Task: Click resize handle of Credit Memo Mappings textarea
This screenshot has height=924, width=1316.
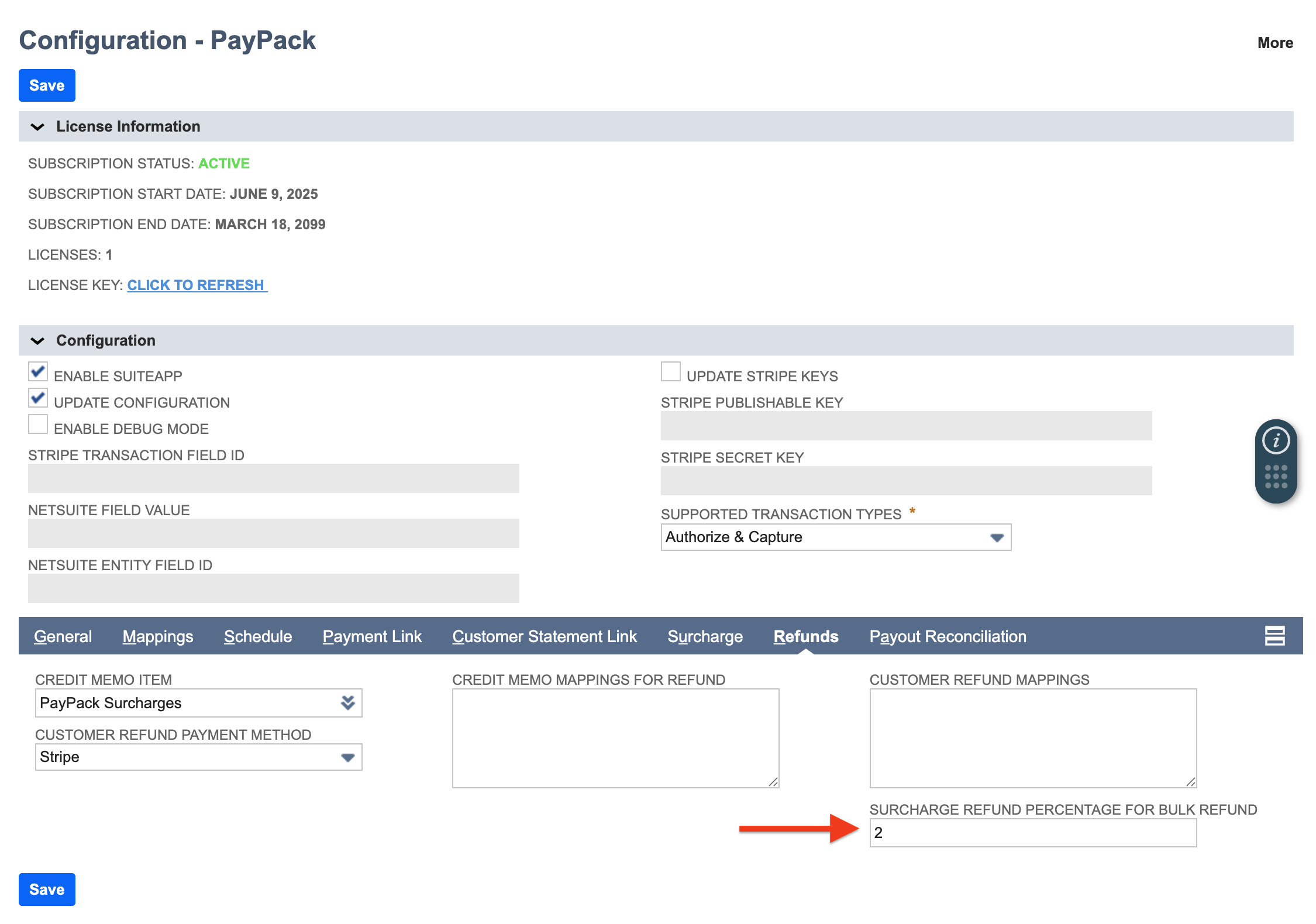Action: click(x=773, y=782)
